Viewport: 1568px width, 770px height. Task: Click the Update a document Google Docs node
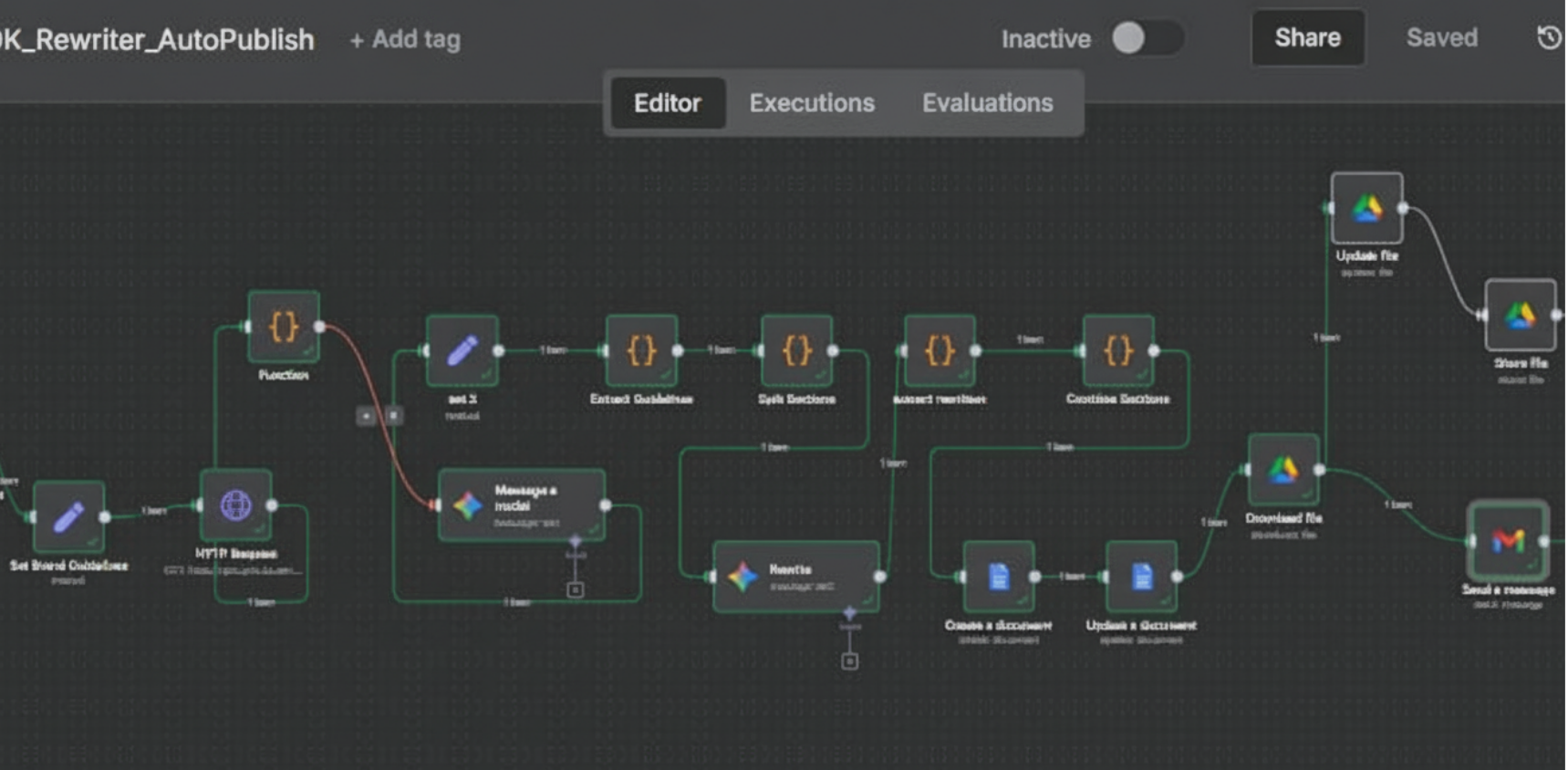1141,577
